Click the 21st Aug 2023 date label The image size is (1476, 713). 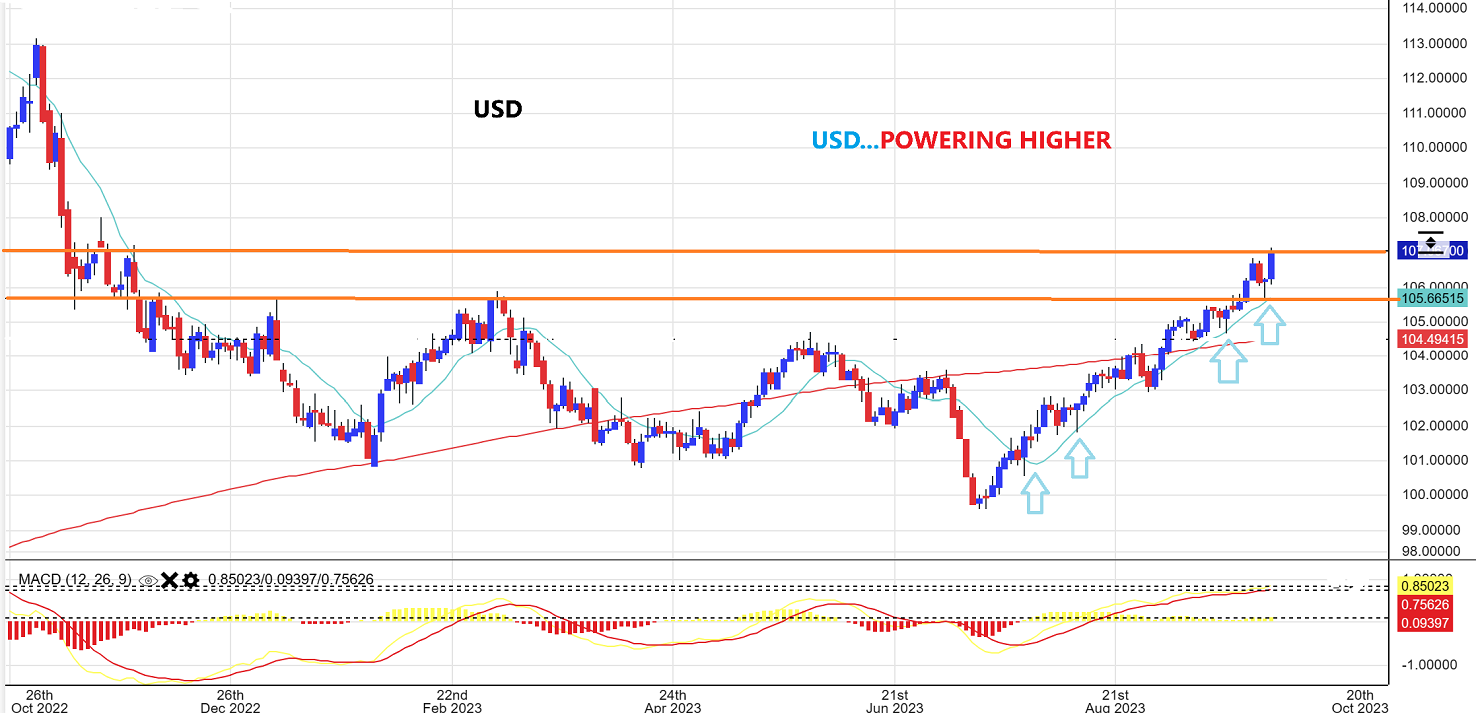pos(1116,701)
